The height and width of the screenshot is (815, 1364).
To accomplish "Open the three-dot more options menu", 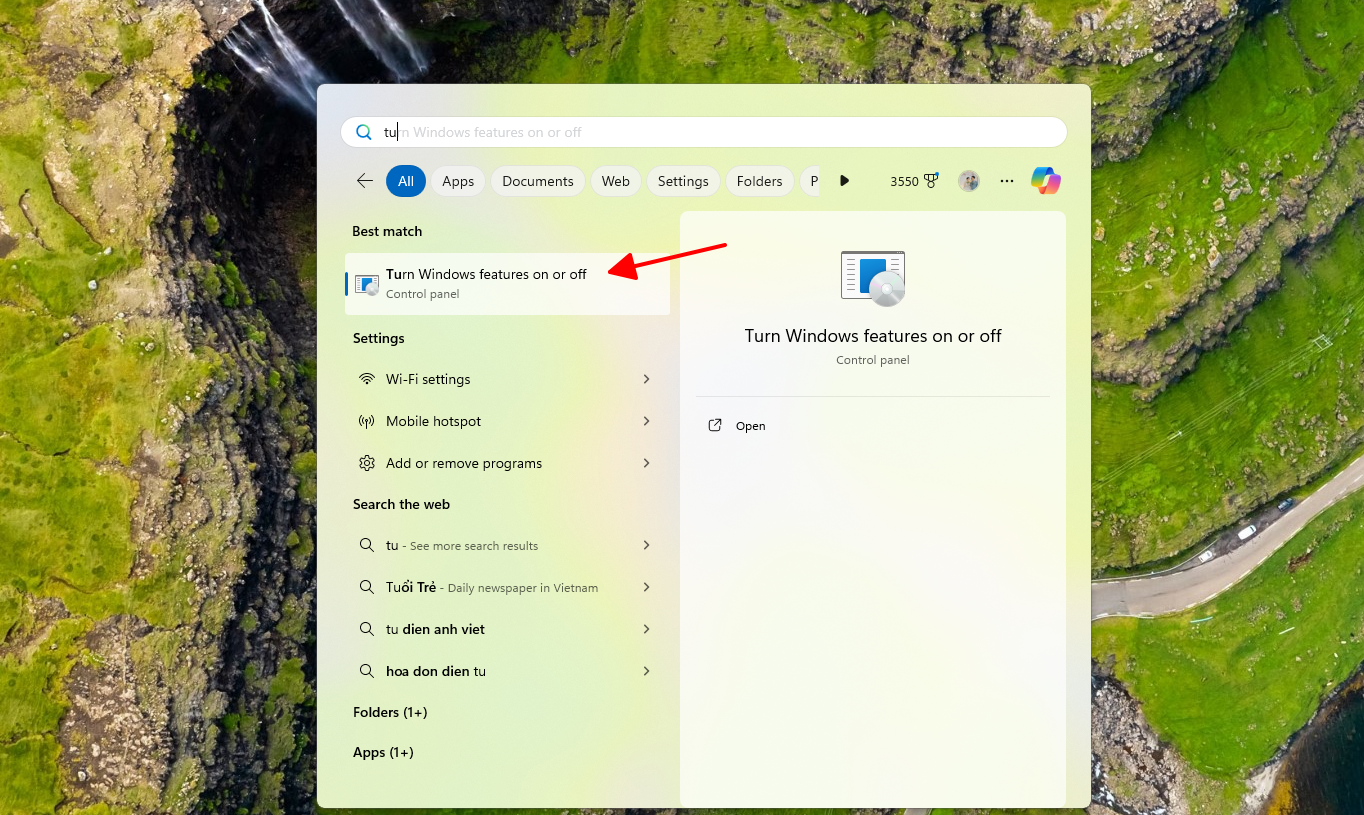I will click(x=1008, y=181).
